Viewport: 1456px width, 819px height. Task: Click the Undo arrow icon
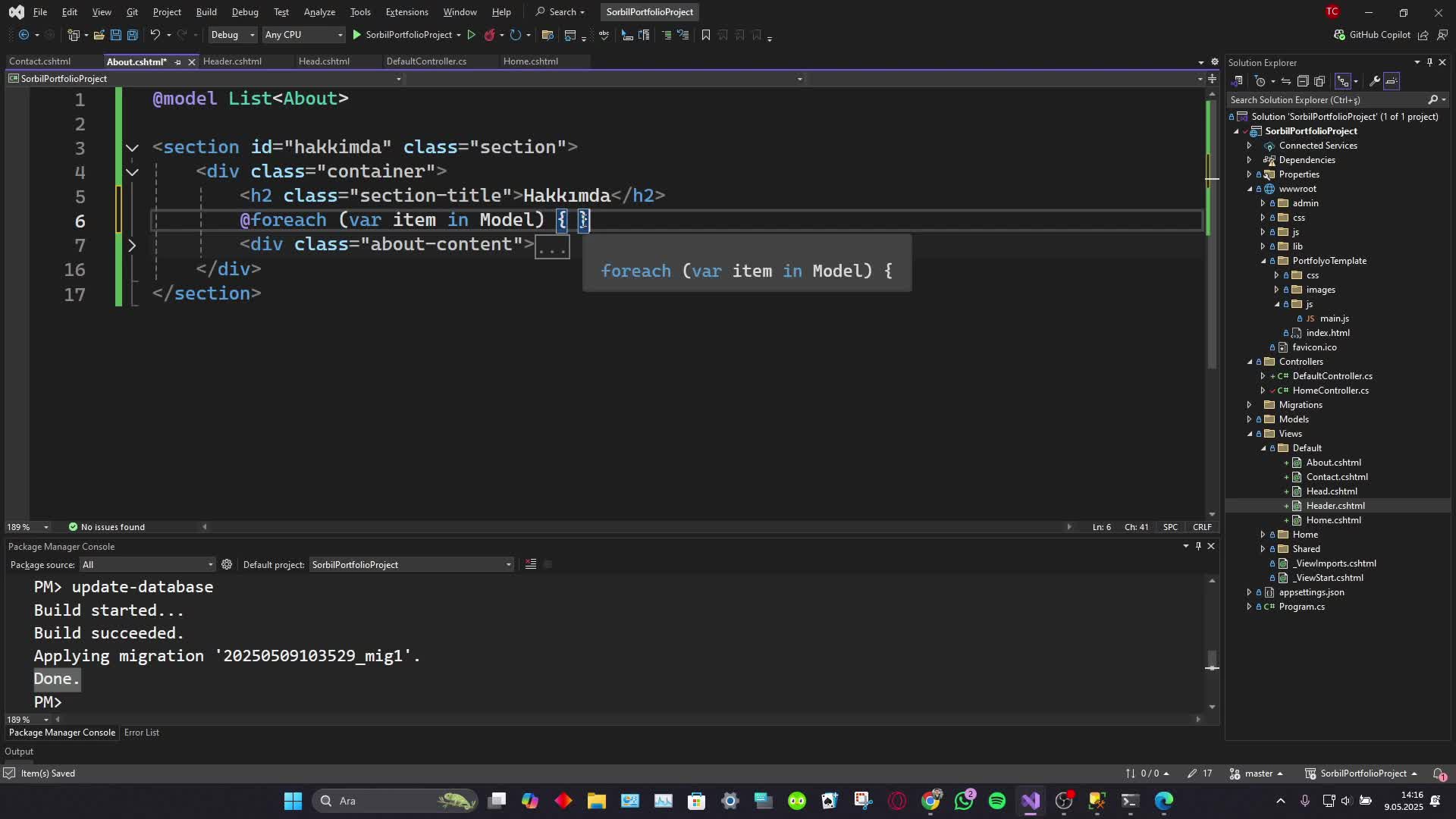point(155,35)
